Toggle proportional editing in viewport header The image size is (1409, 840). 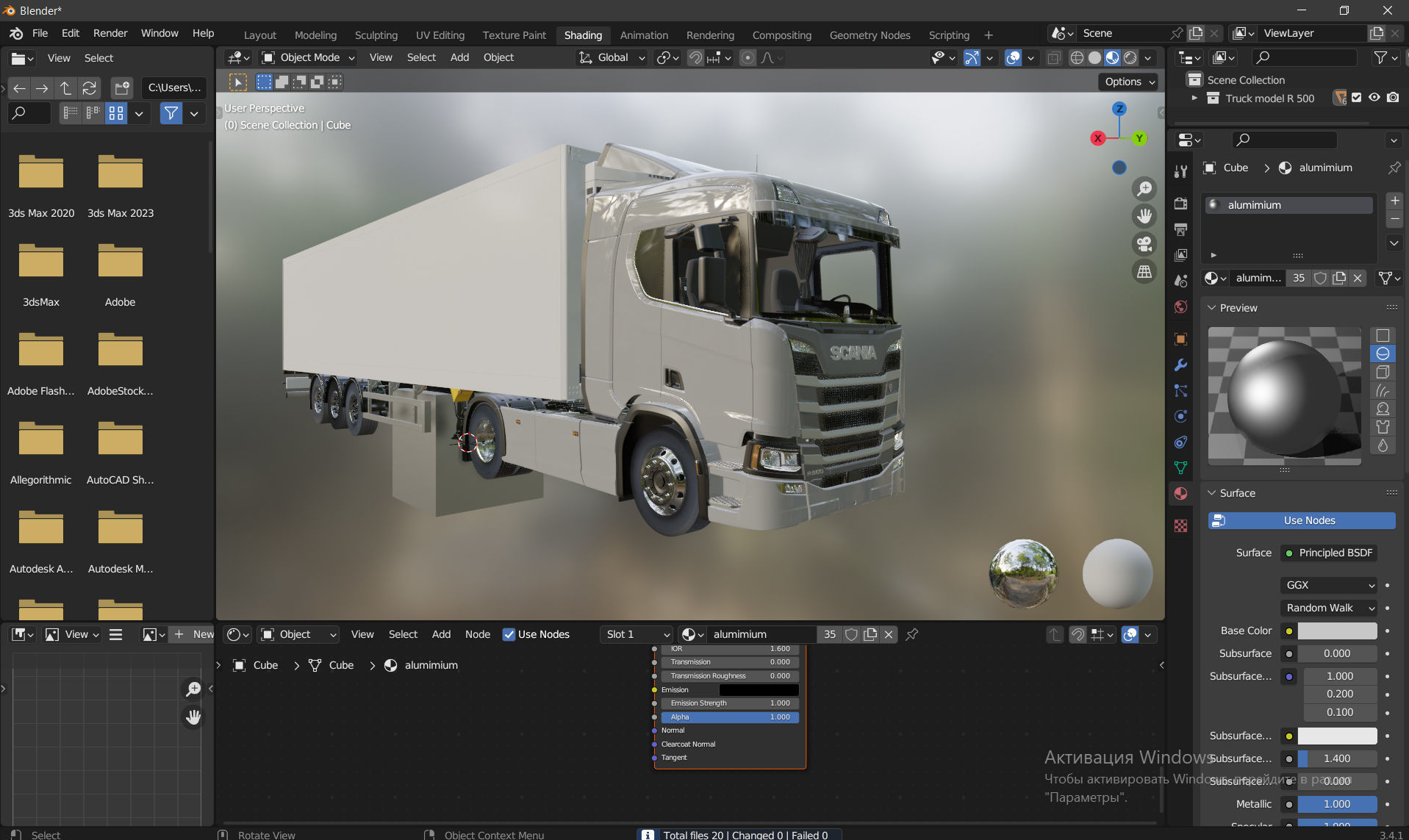[x=747, y=57]
